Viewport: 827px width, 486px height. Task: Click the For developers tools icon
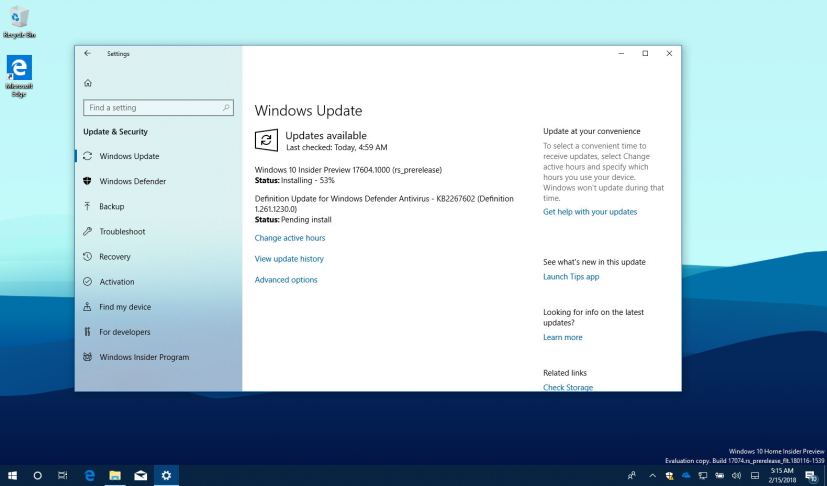(x=88, y=332)
